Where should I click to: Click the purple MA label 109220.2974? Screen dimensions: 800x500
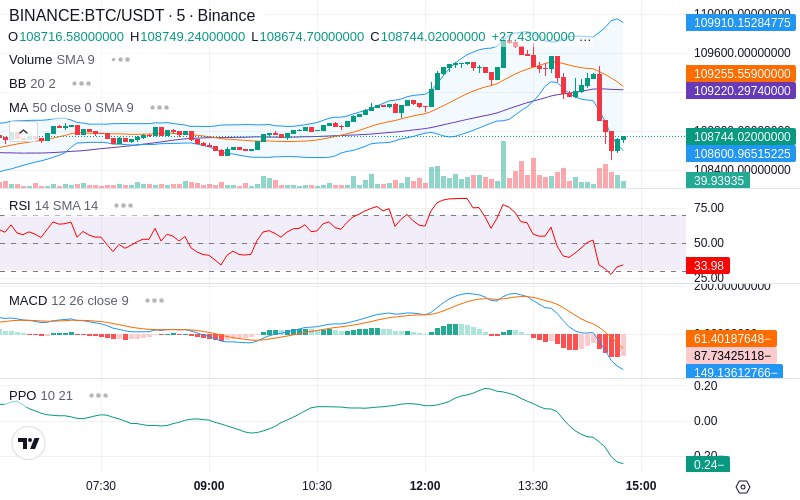point(741,90)
